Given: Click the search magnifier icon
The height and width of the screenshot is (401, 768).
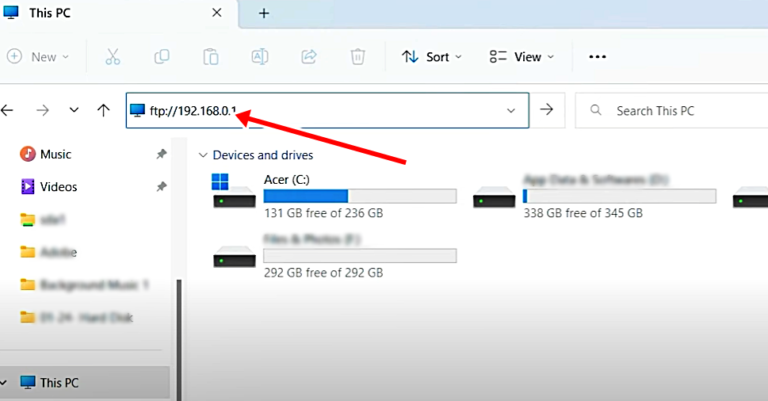Looking at the screenshot, I should (596, 110).
